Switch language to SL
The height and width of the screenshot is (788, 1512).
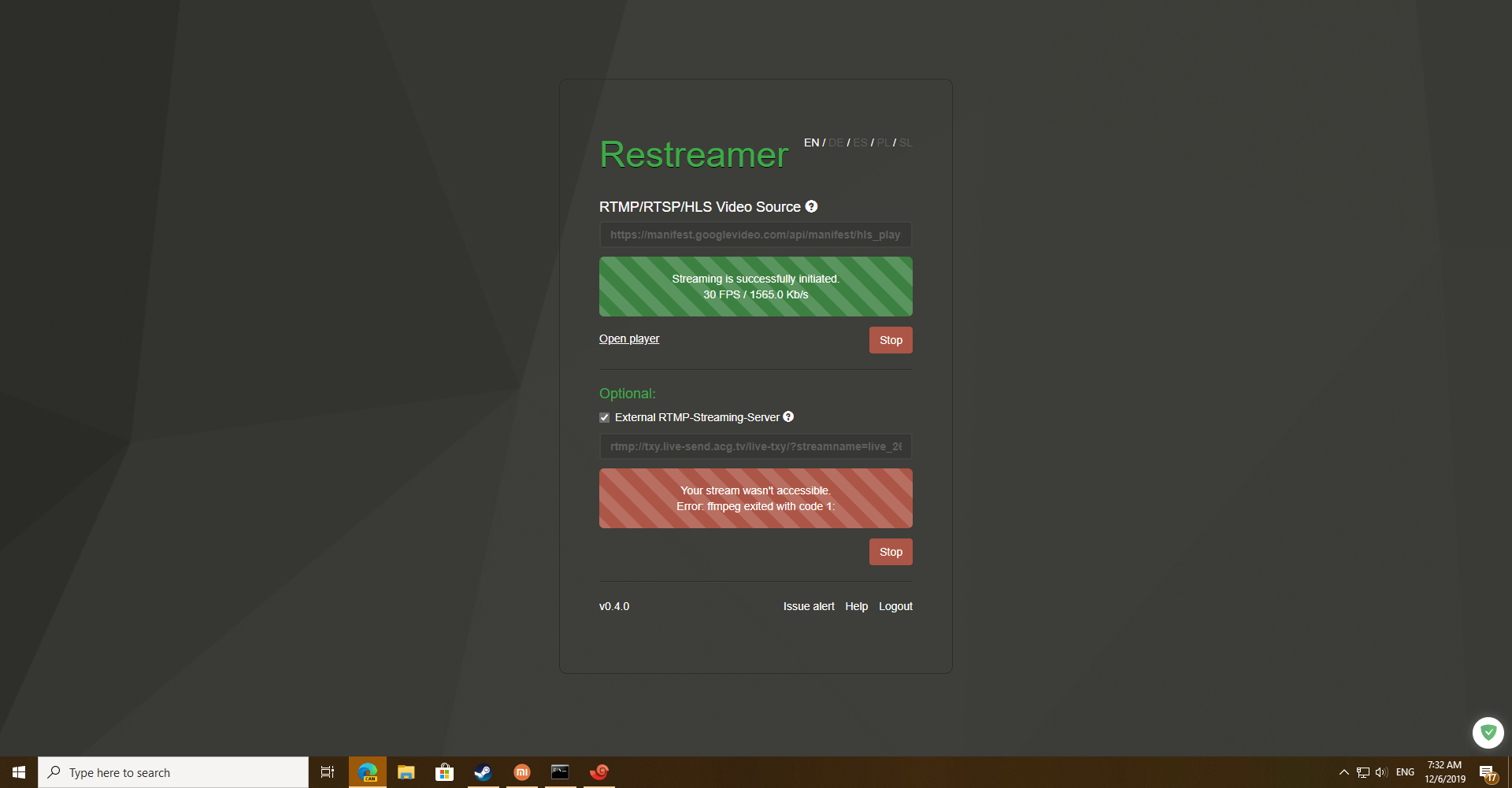point(906,142)
